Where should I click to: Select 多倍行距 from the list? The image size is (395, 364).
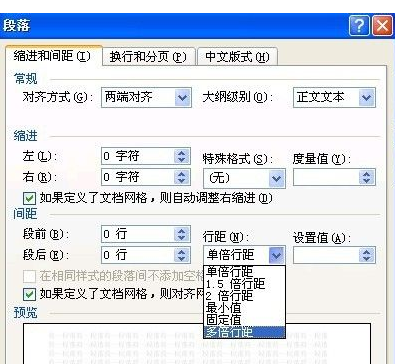click(x=244, y=332)
